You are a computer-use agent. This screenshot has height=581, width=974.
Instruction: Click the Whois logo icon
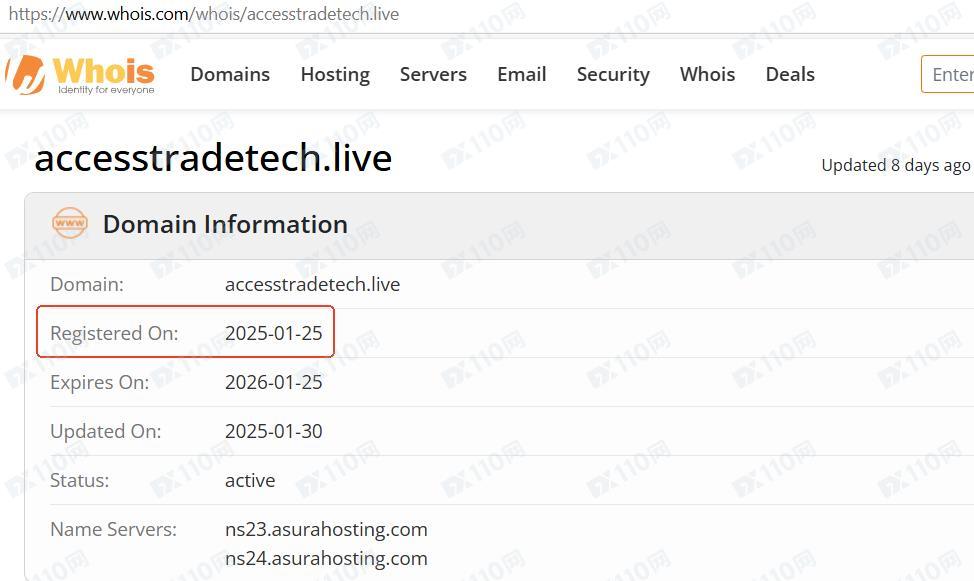tap(25, 74)
